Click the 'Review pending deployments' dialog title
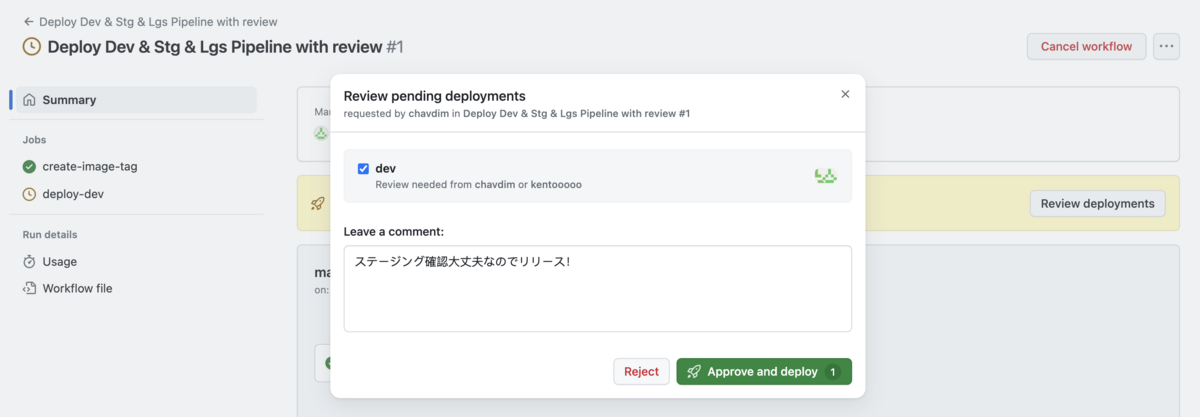Image resolution: width=1200 pixels, height=417 pixels. (x=434, y=96)
